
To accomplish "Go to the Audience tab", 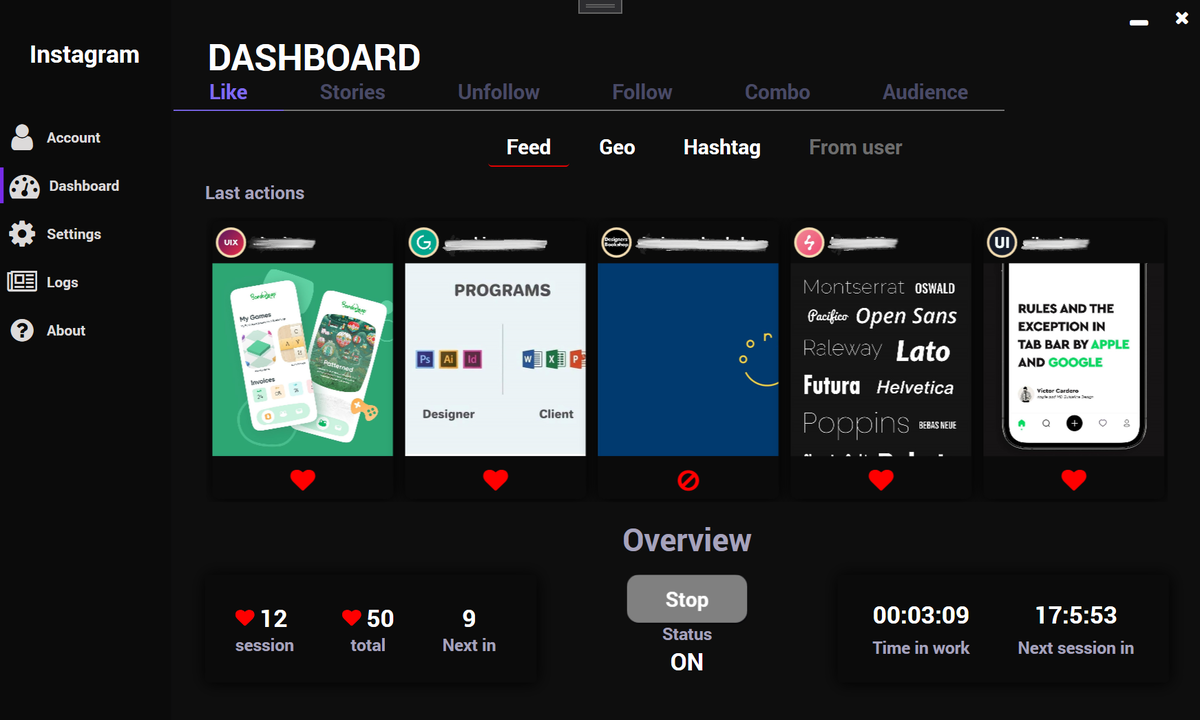I will tap(925, 92).
